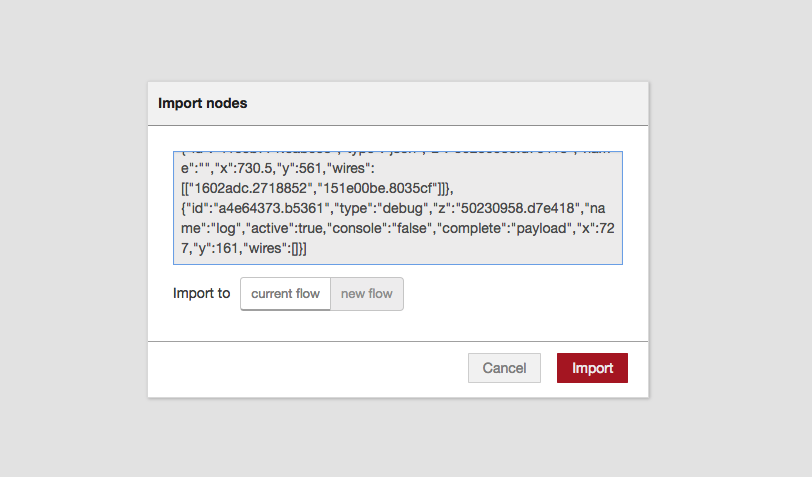Image resolution: width=812 pixels, height=477 pixels.
Task: Click the partially hidden top JSON line
Action: pos(396,153)
